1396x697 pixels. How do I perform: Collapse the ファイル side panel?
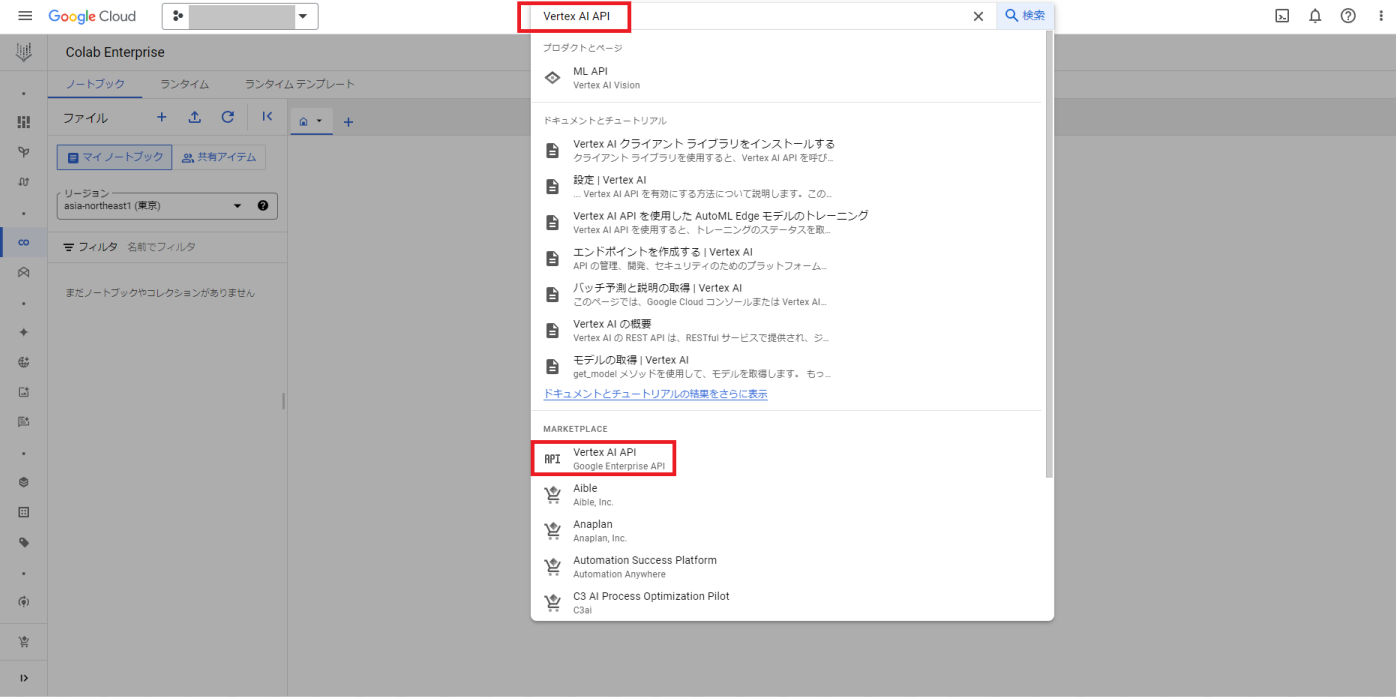267,117
